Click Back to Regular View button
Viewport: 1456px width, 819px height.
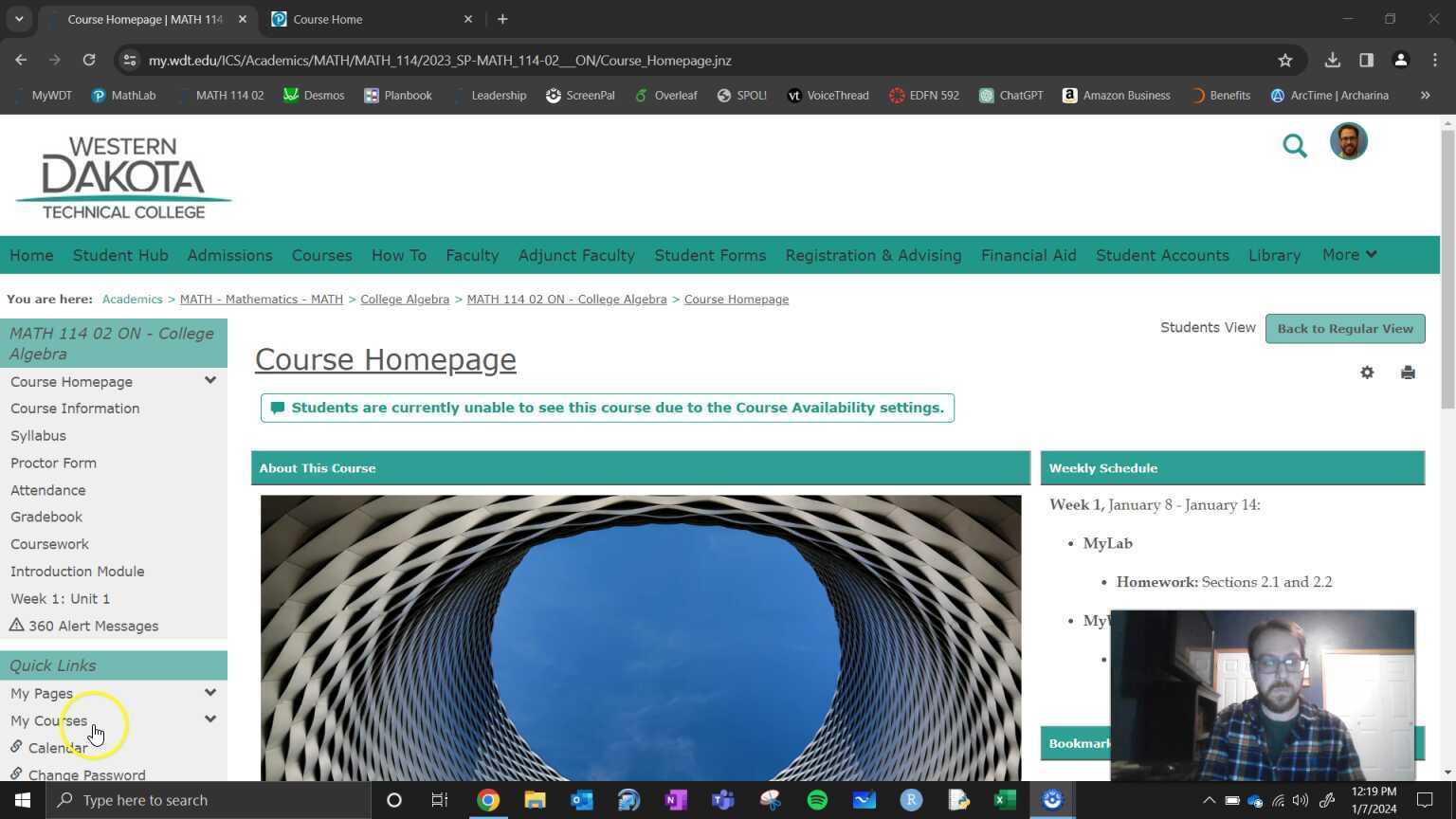(x=1345, y=329)
